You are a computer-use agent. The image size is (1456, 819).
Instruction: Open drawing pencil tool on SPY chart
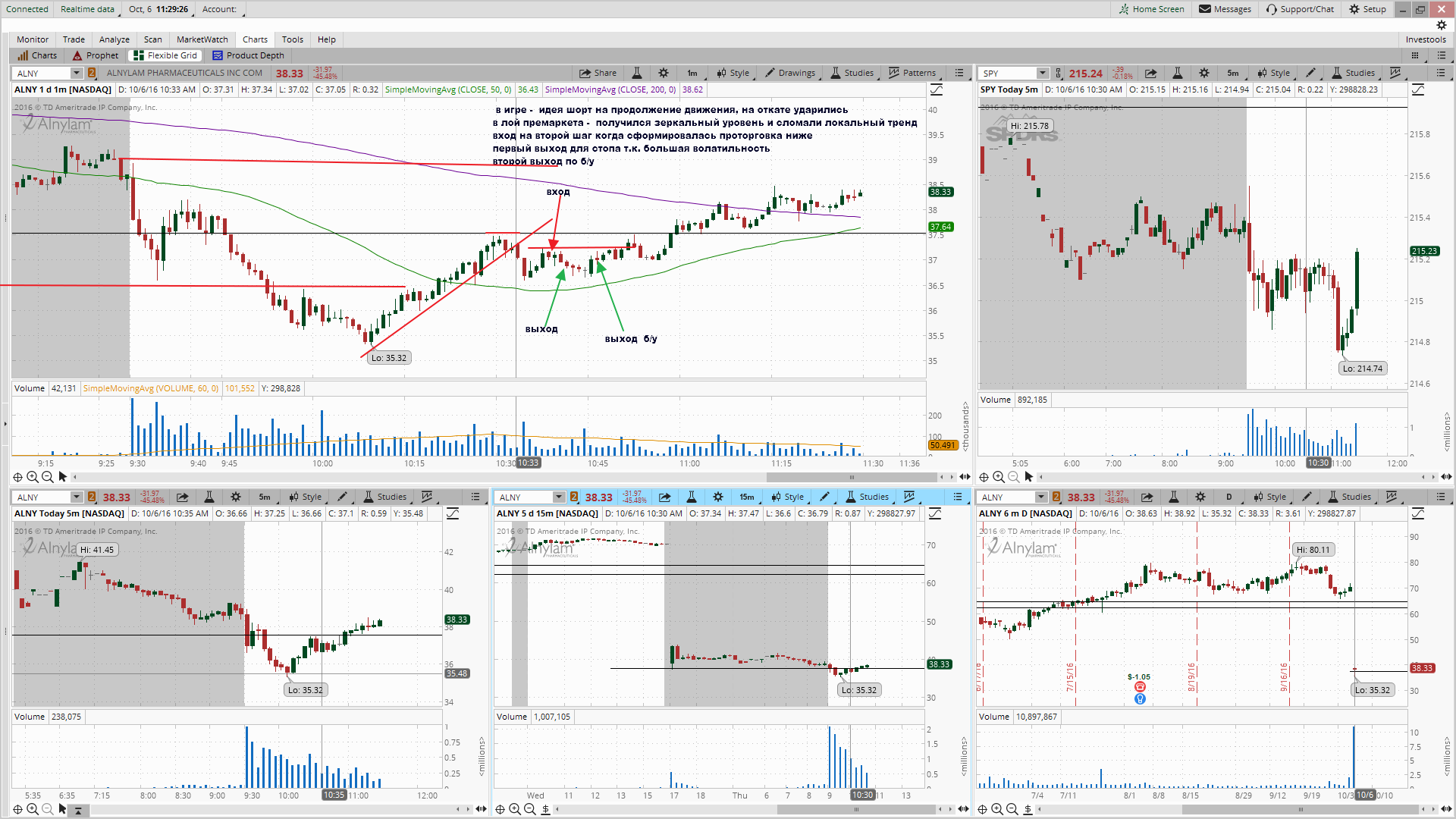click(1310, 73)
